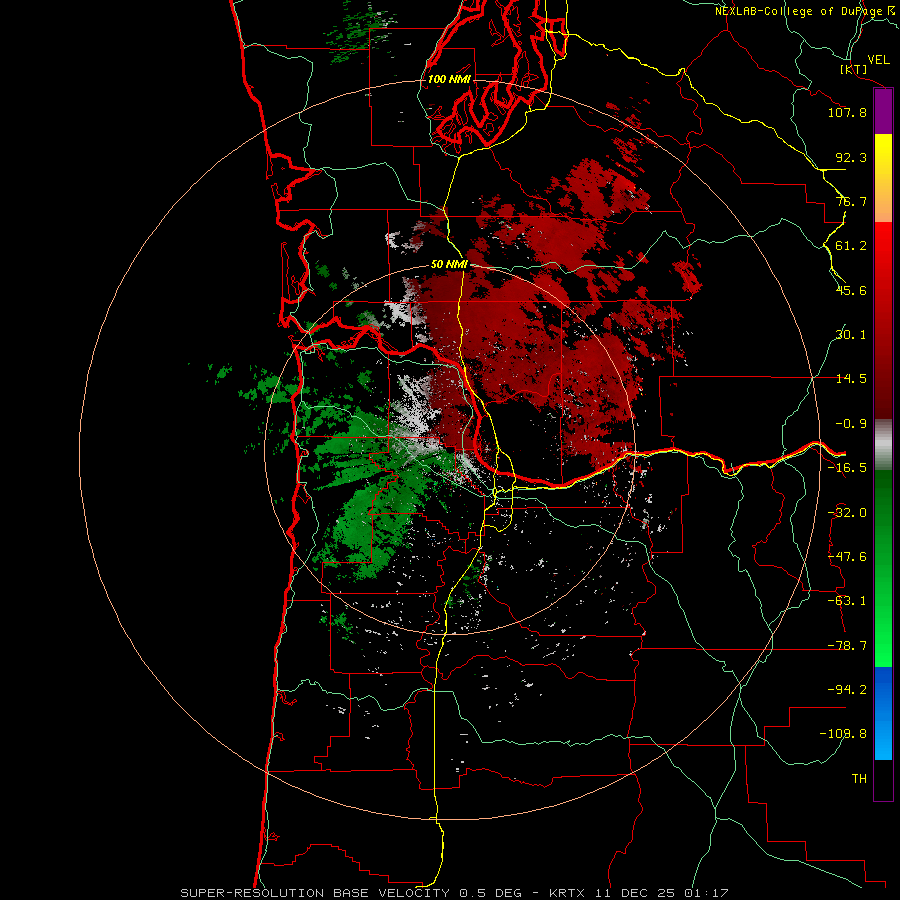
Task: Click the 30.1 velocity scale value
Action: 851,335
